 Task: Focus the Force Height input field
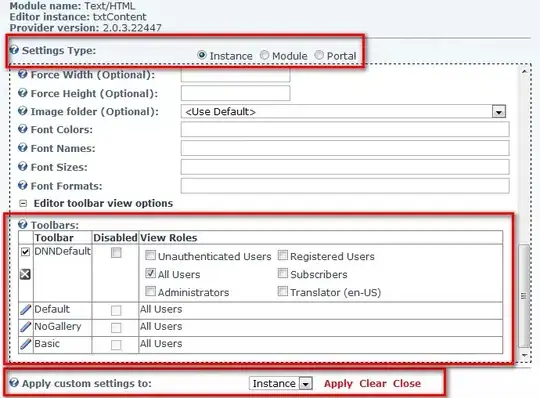click(236, 93)
